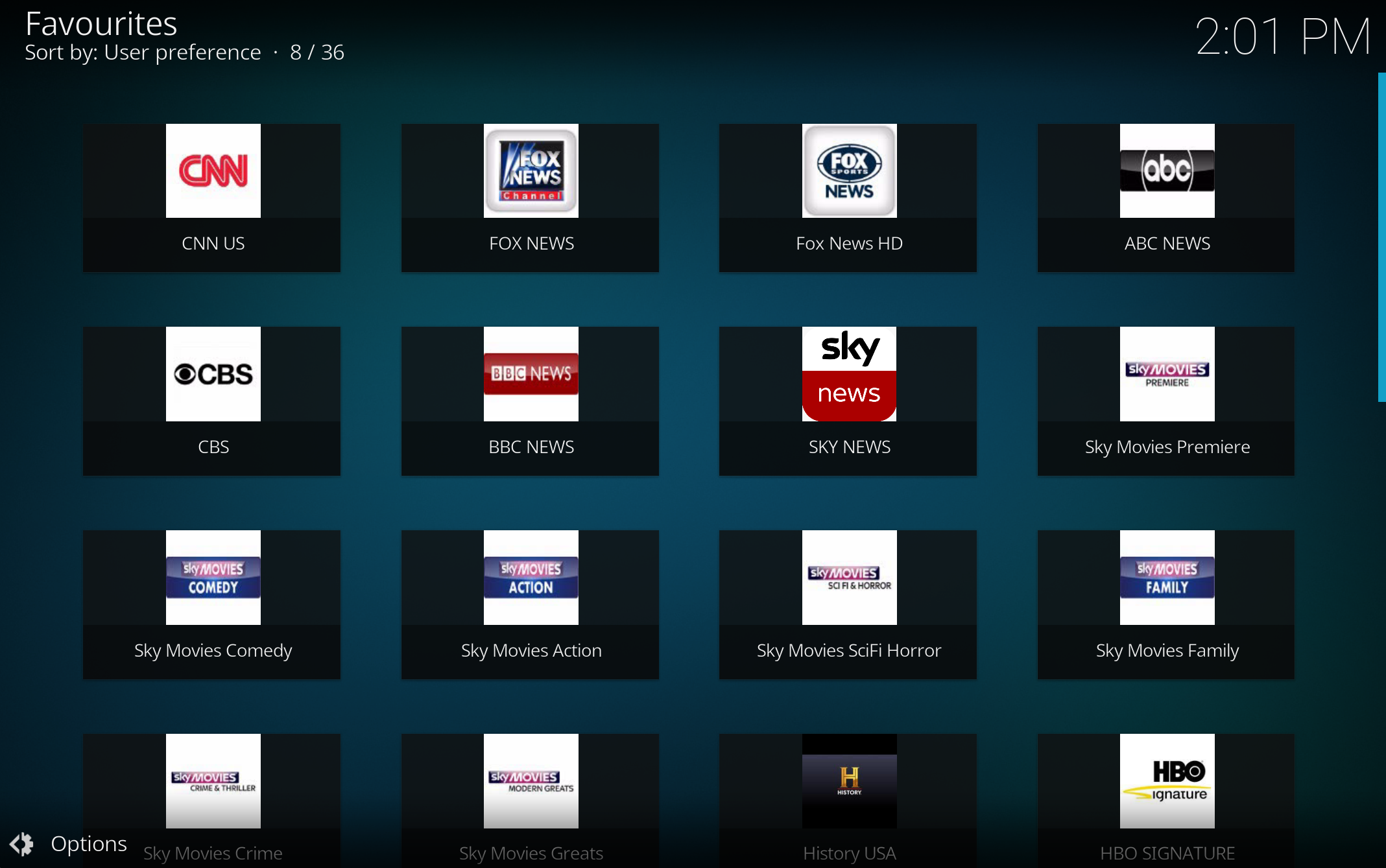This screenshot has height=868, width=1386.
Task: Select Sky Movies Greats tile
Action: (x=531, y=781)
